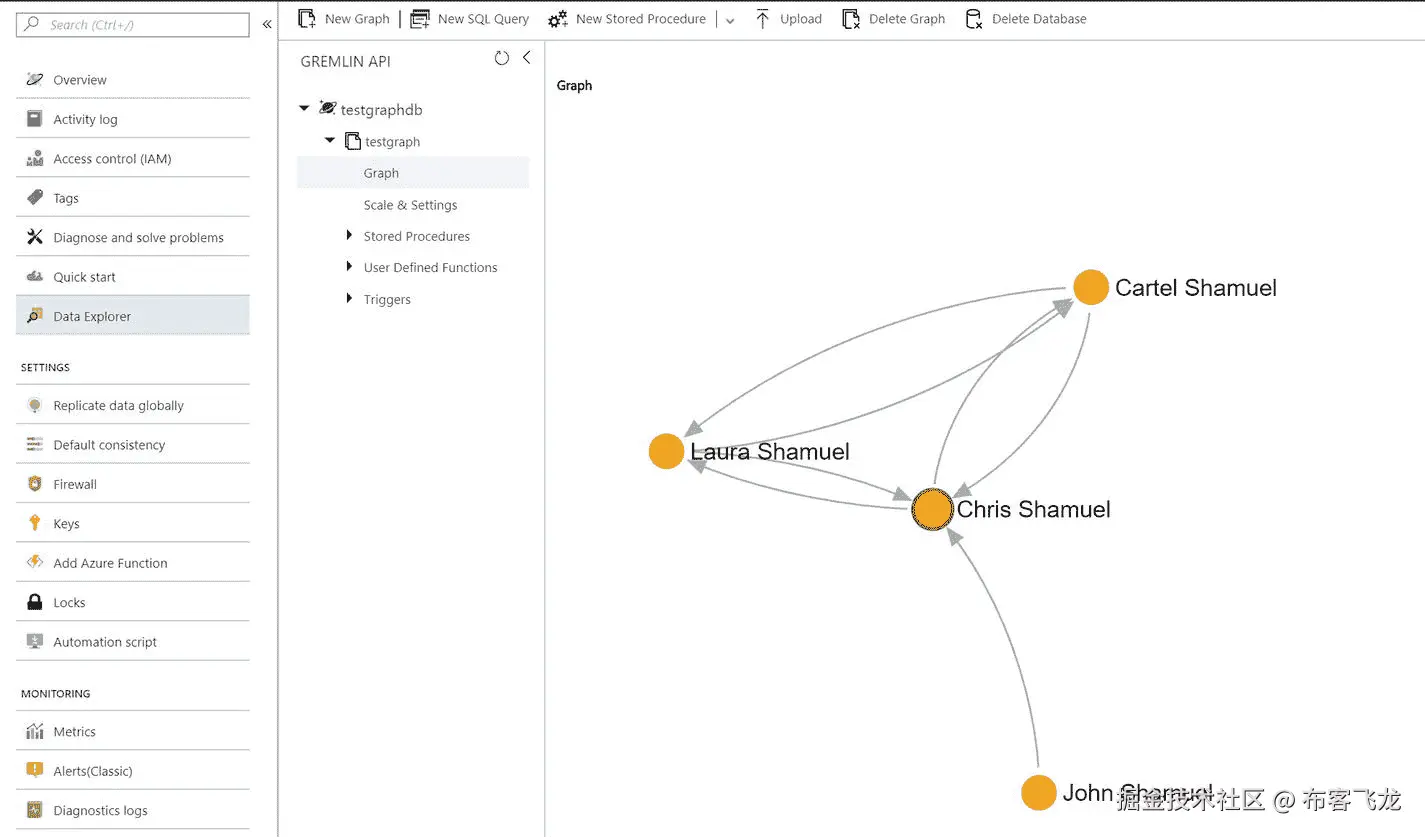Expand the User Defined Functions node
This screenshot has width=1425, height=837.
coord(349,267)
